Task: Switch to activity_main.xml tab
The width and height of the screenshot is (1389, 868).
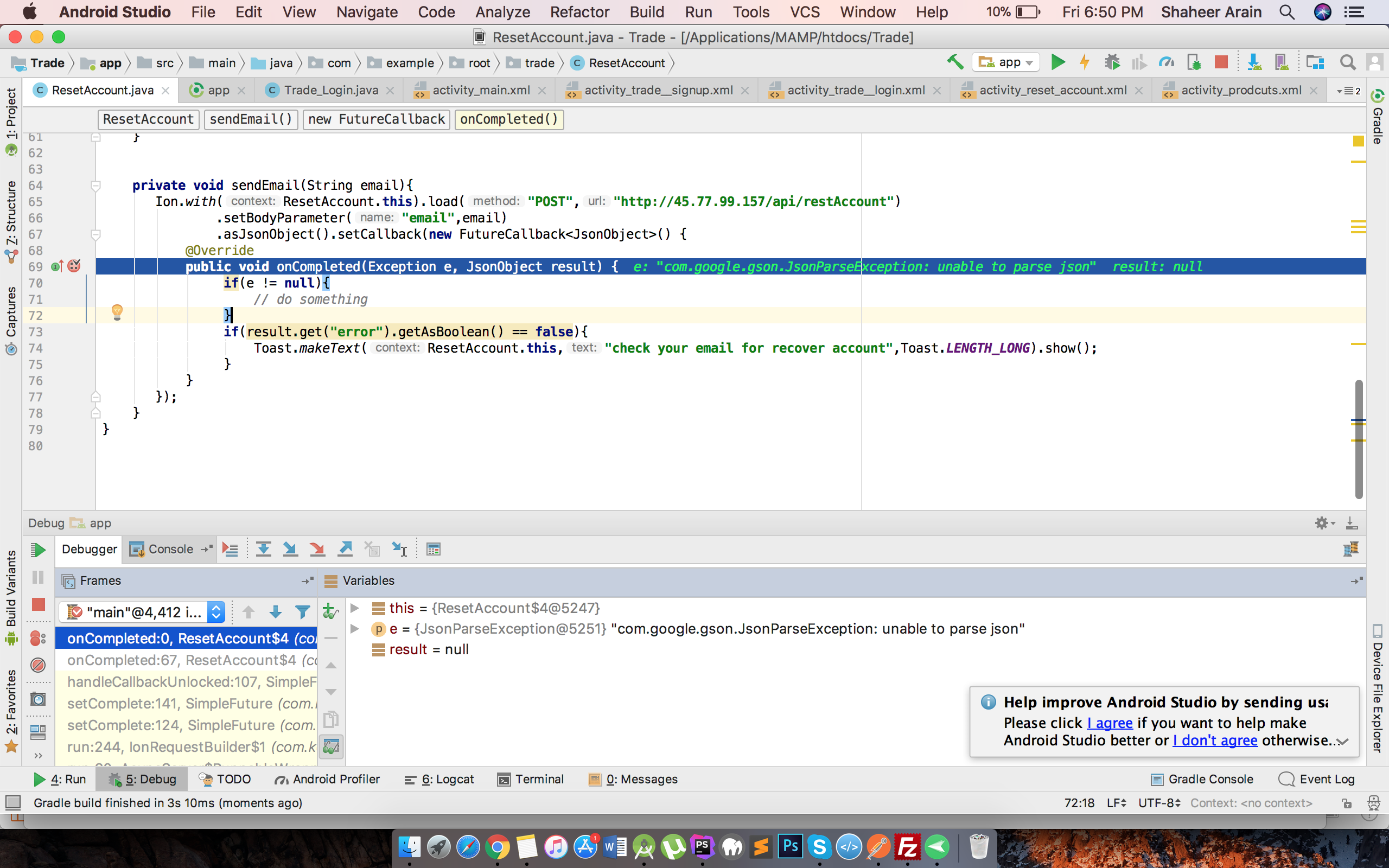Action: 480,90
